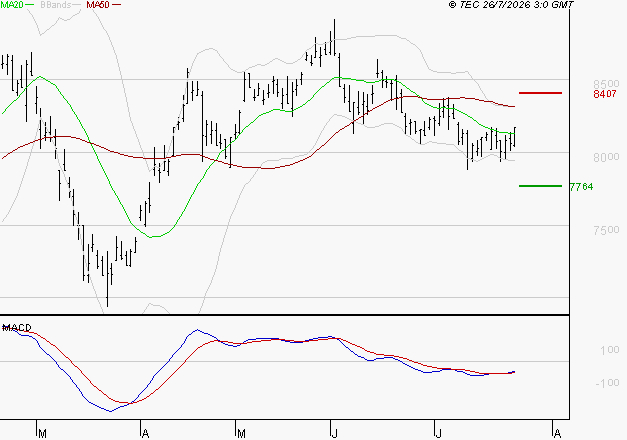Click the MACD -100 axis label

pos(607,383)
